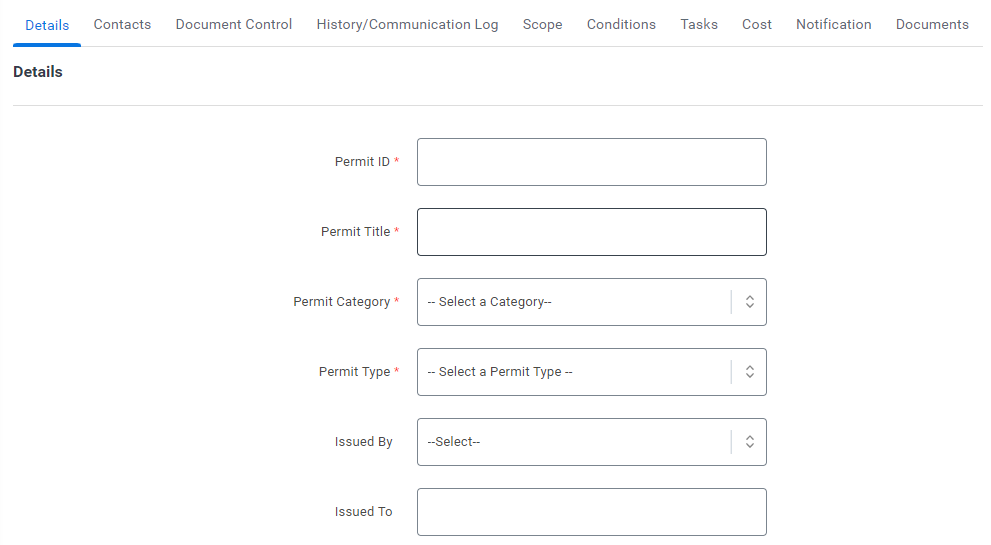Open the Permit Category dropdown
Viewport: 991px width, 545px height.
(x=592, y=302)
